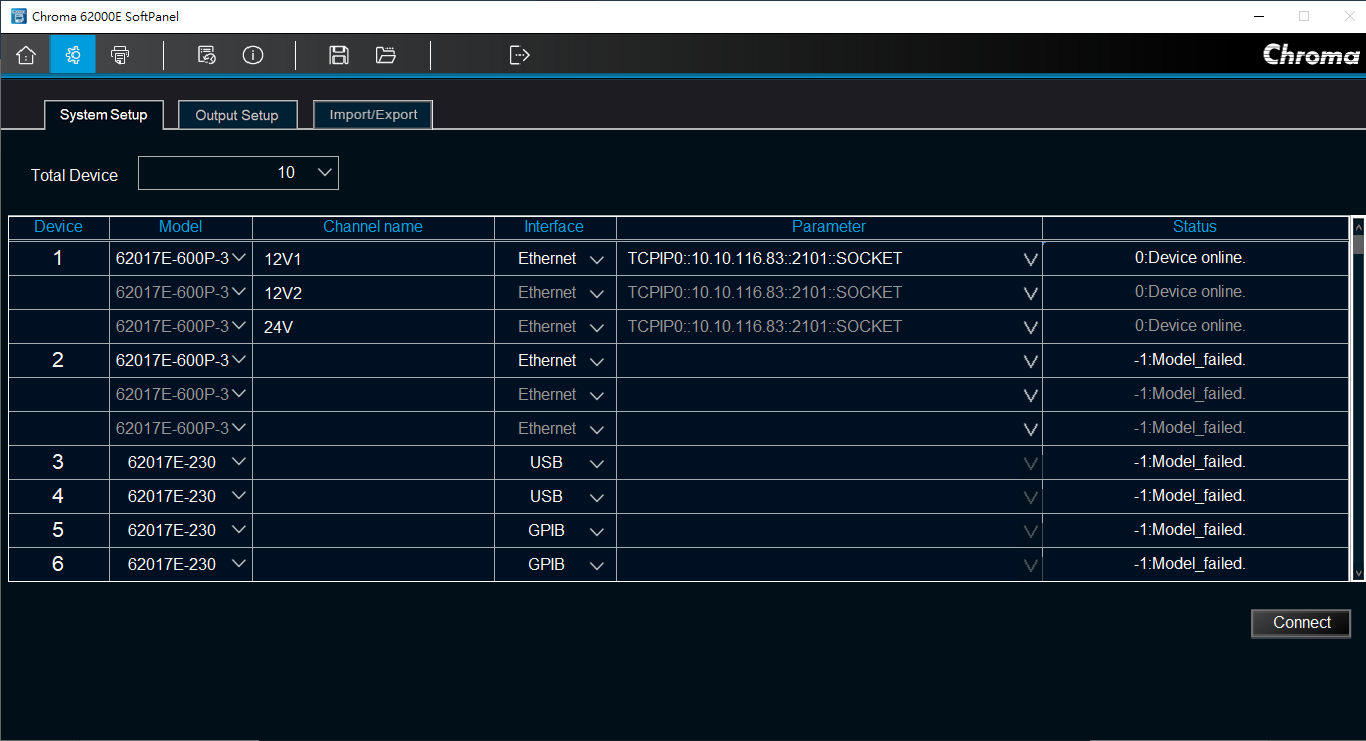The image size is (1366, 741).
Task: Click the Model column header
Action: (x=181, y=227)
